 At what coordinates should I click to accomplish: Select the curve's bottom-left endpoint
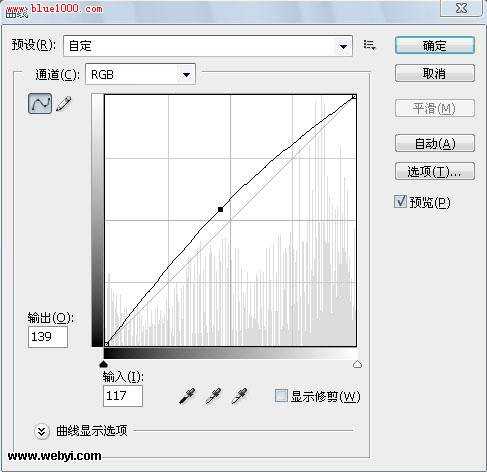click(106, 344)
